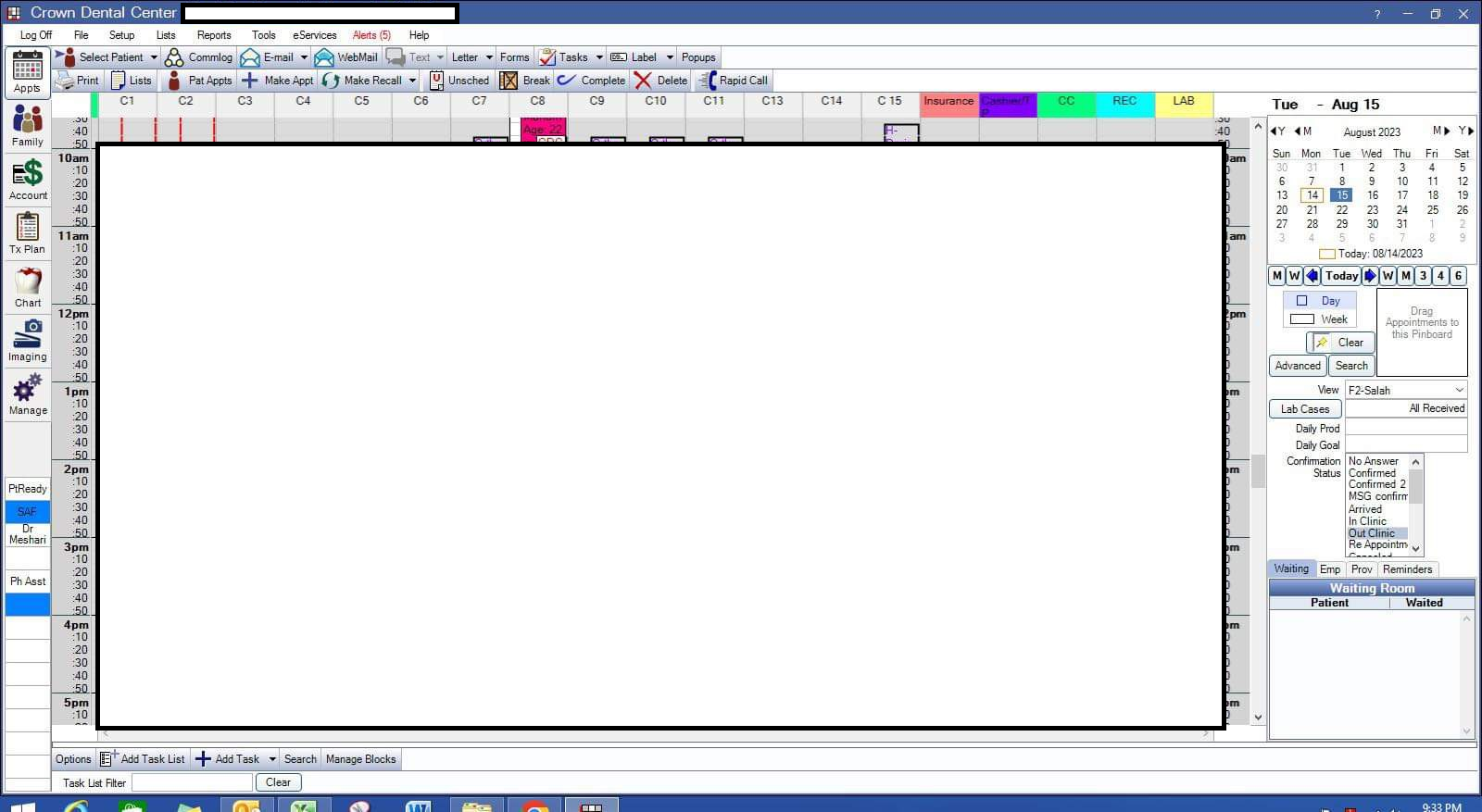
Task: Select the REC cyan column header
Action: pyautogui.click(x=1124, y=105)
